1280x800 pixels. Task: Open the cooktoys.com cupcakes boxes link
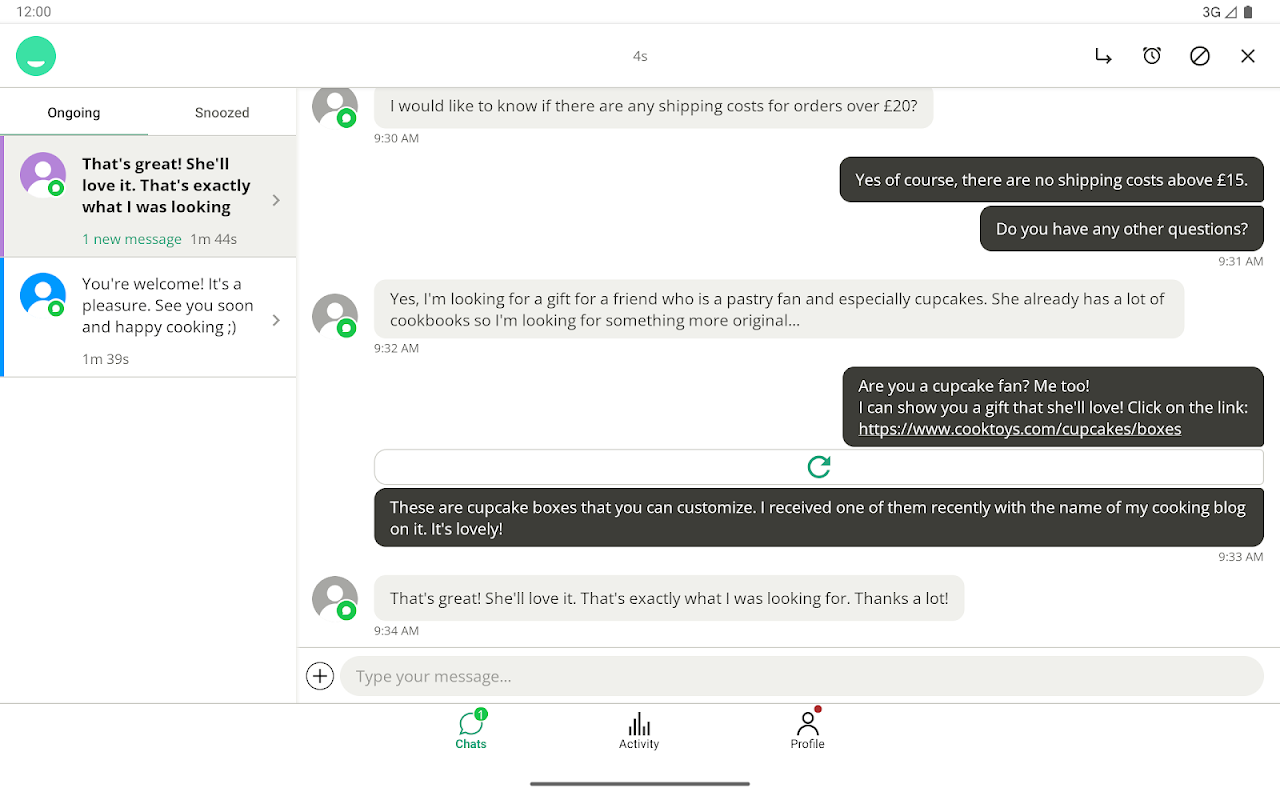[x=1020, y=429]
